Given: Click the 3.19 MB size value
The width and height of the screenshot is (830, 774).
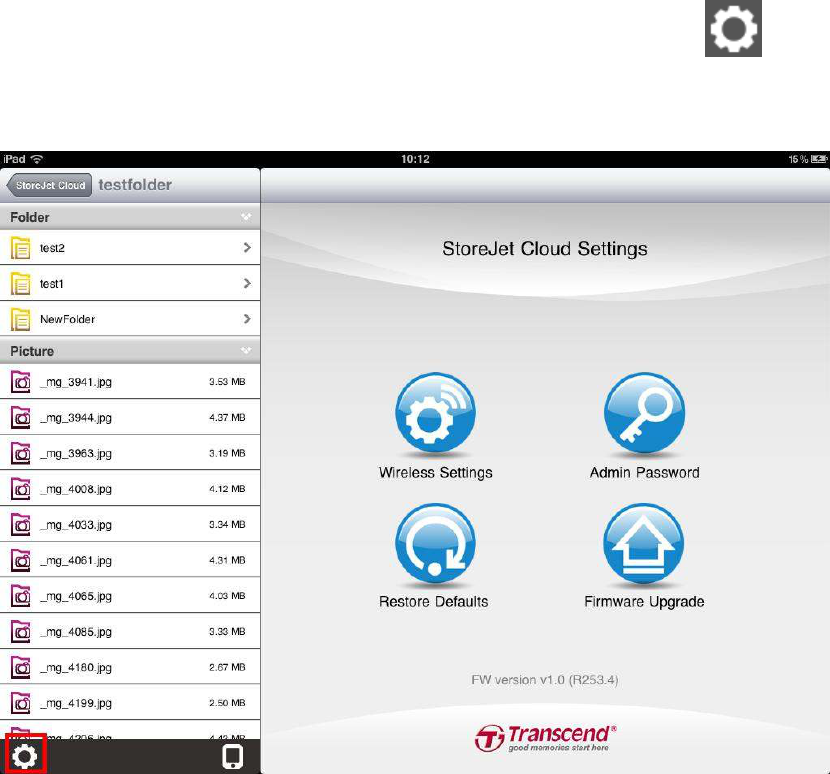Looking at the screenshot, I should [227, 453].
